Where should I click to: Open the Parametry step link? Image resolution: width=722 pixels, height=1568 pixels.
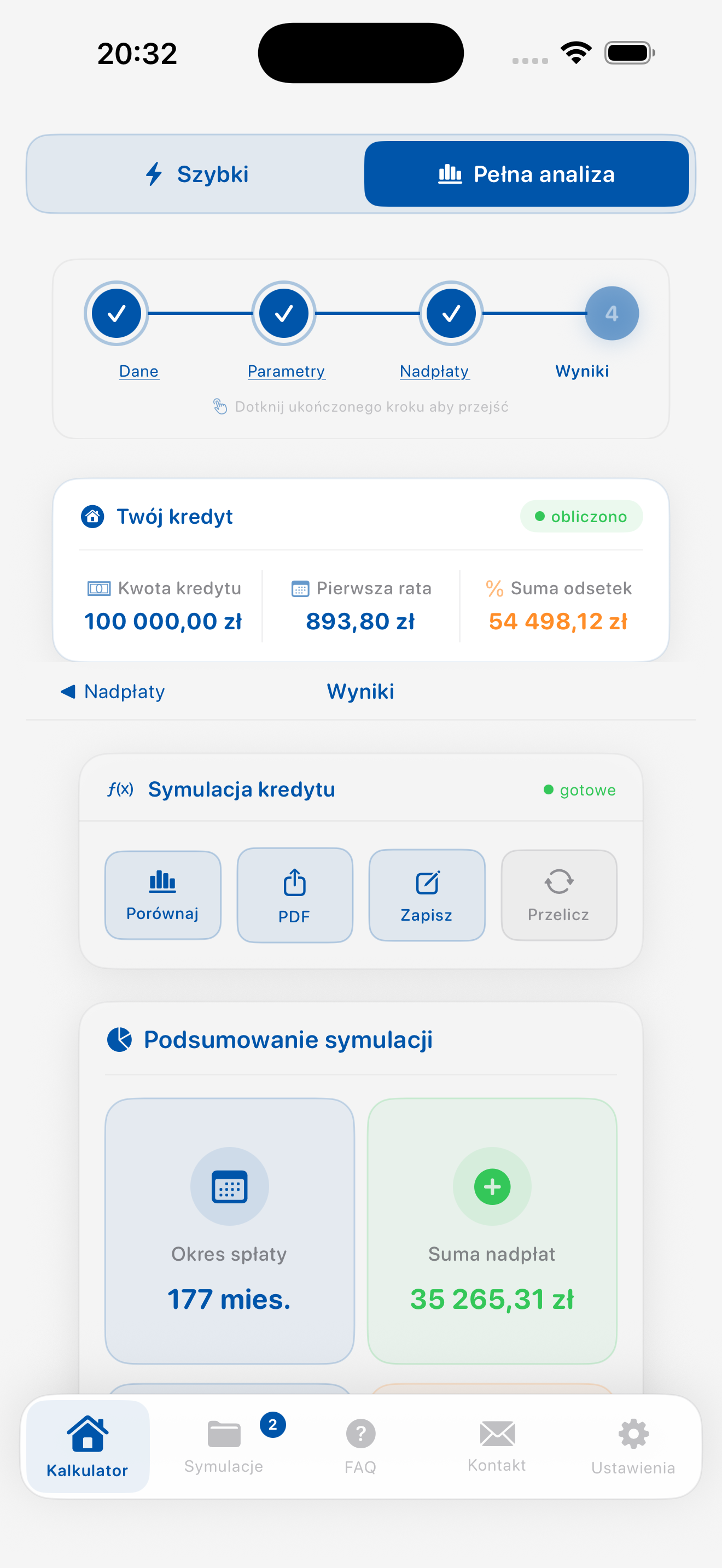286,371
